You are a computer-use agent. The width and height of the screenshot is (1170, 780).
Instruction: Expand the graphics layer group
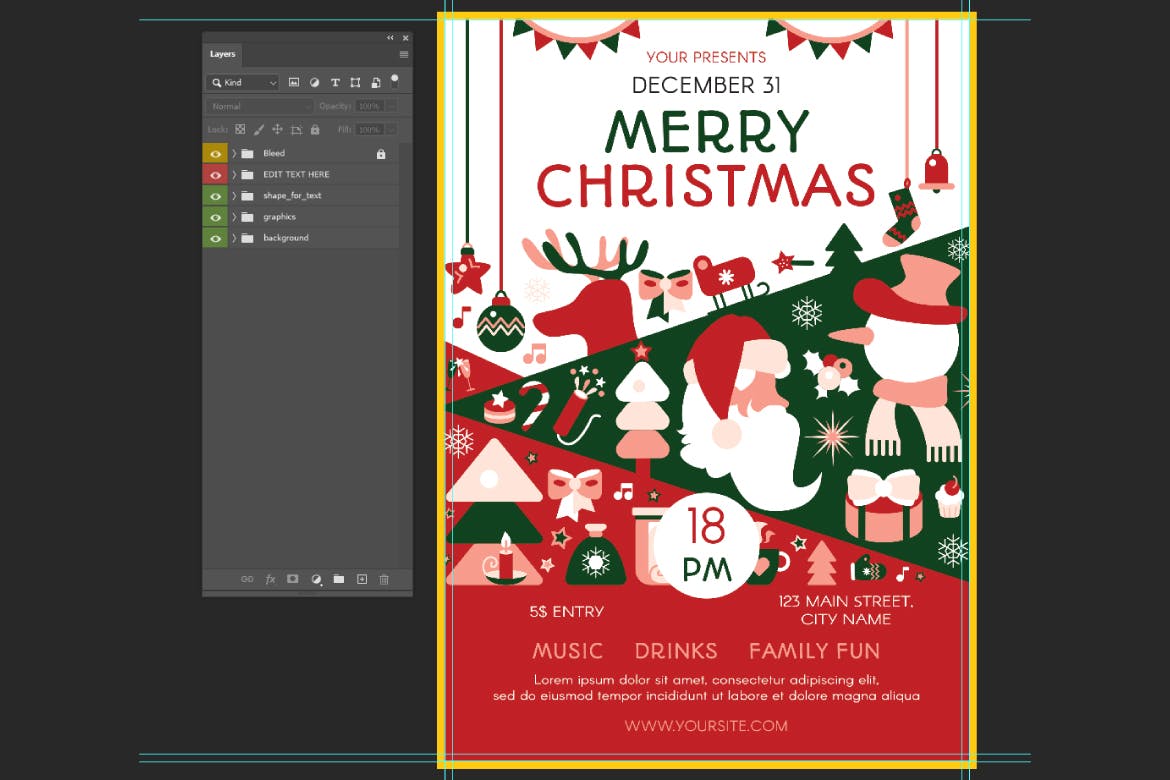[x=234, y=217]
